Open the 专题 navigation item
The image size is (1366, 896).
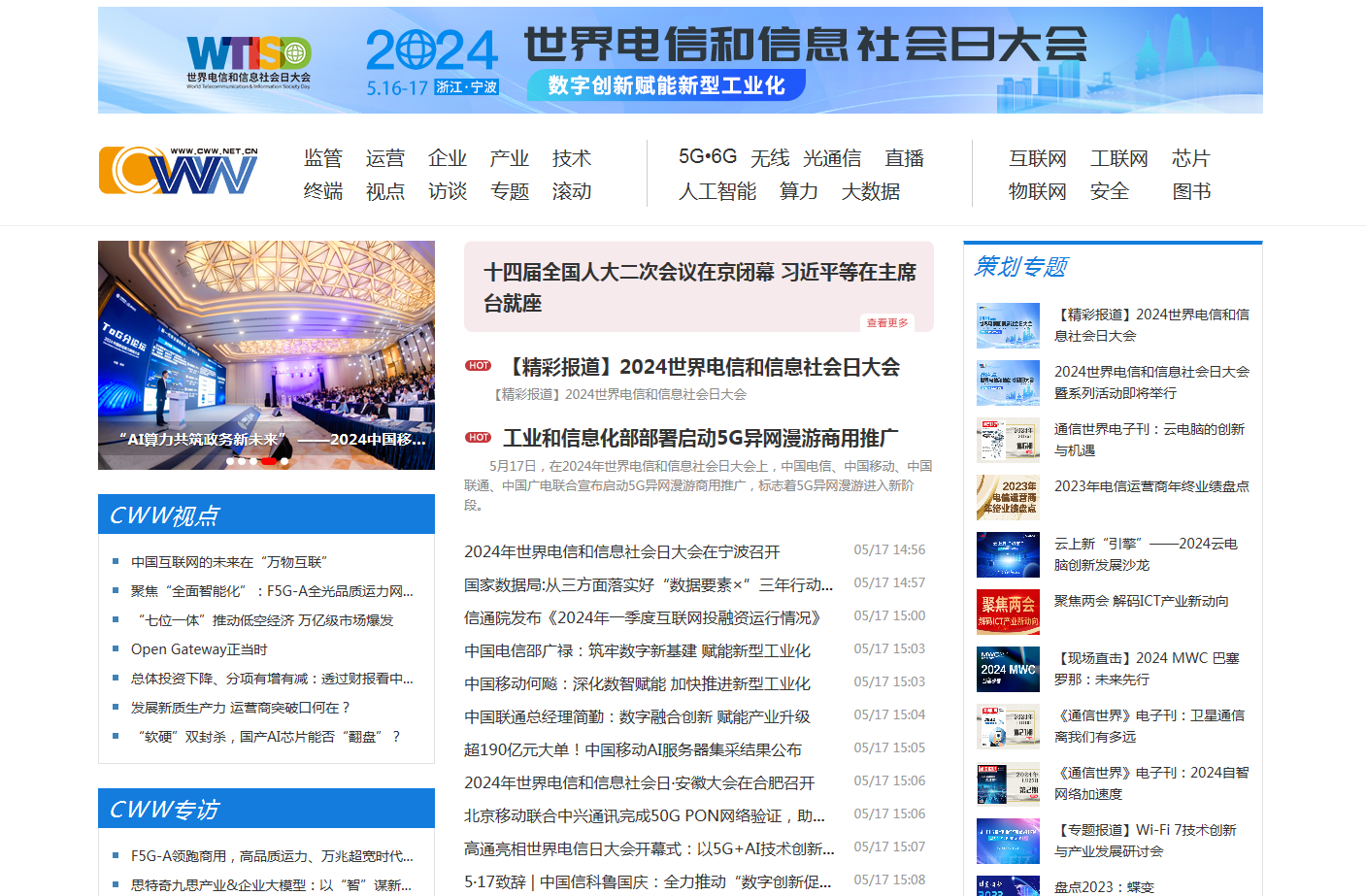click(510, 191)
